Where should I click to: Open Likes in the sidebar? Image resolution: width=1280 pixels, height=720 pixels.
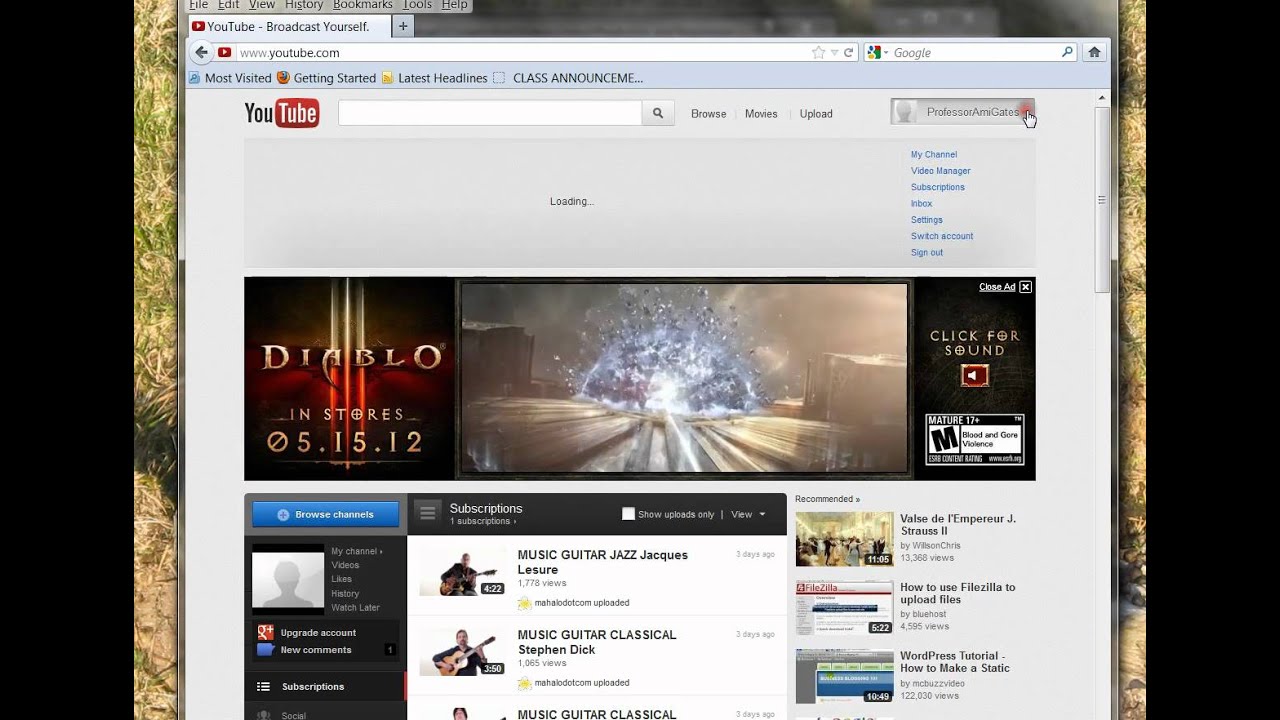tap(342, 579)
